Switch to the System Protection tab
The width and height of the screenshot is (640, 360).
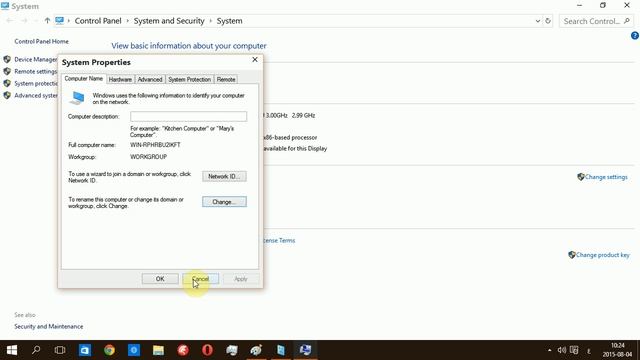189,79
